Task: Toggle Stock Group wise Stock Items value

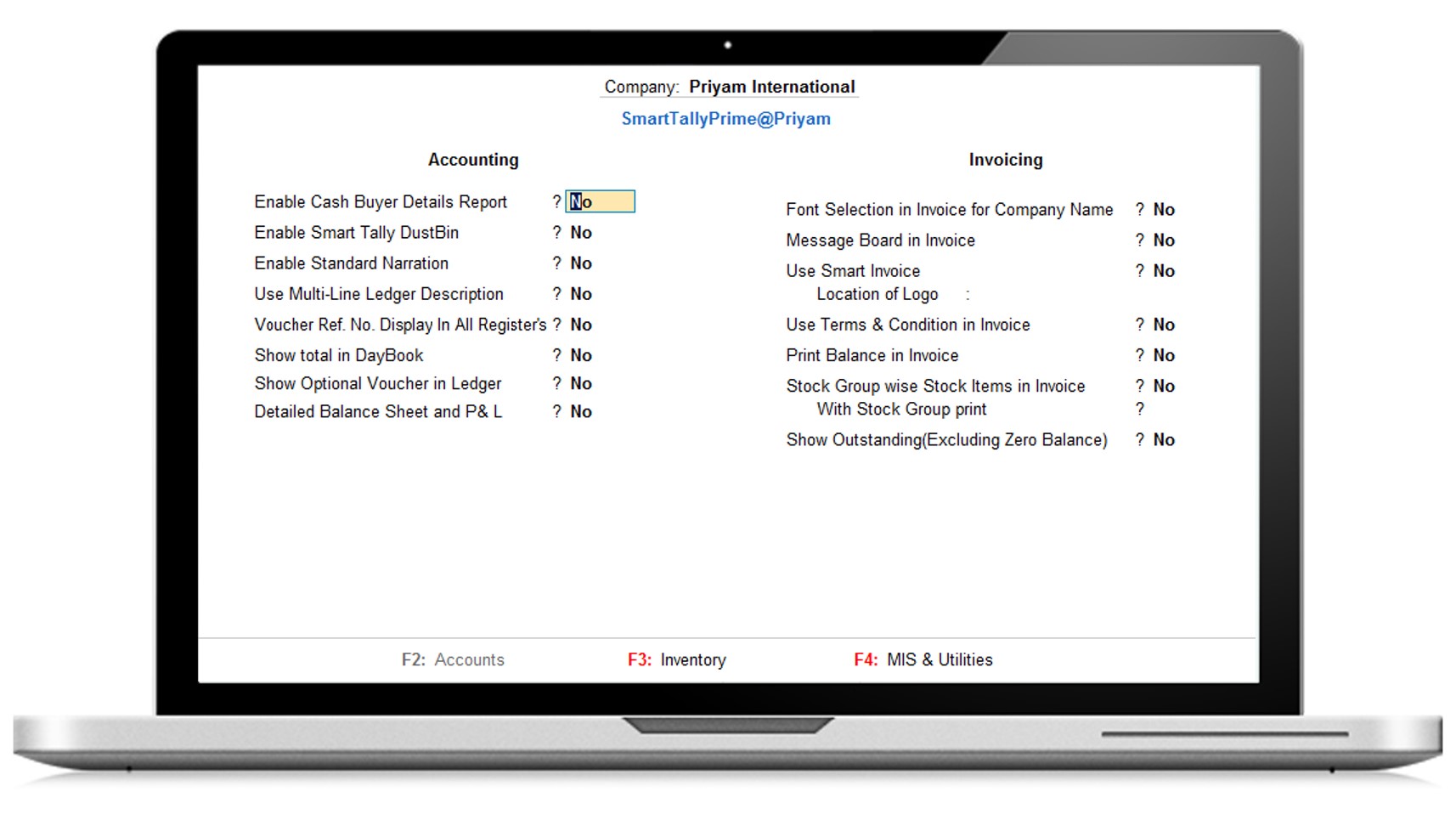Action: [1164, 386]
